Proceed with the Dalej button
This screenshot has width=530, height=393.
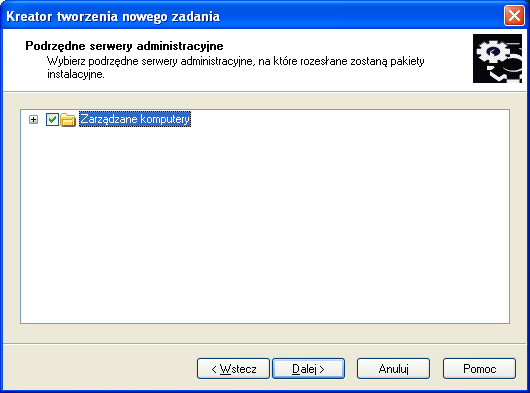pos(308,369)
